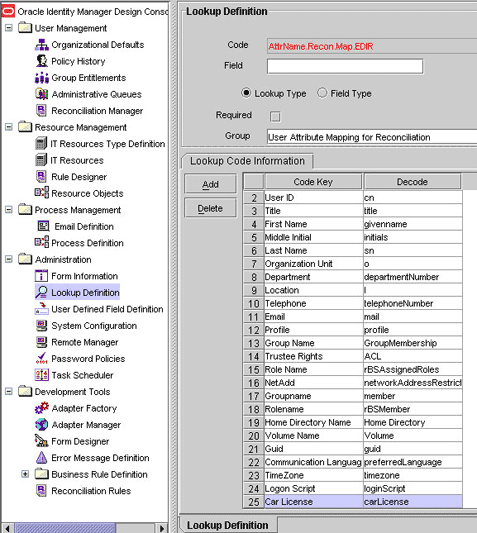Select the Reconciliation Rules icon
This screenshot has width=477, height=533.
pos(41,491)
